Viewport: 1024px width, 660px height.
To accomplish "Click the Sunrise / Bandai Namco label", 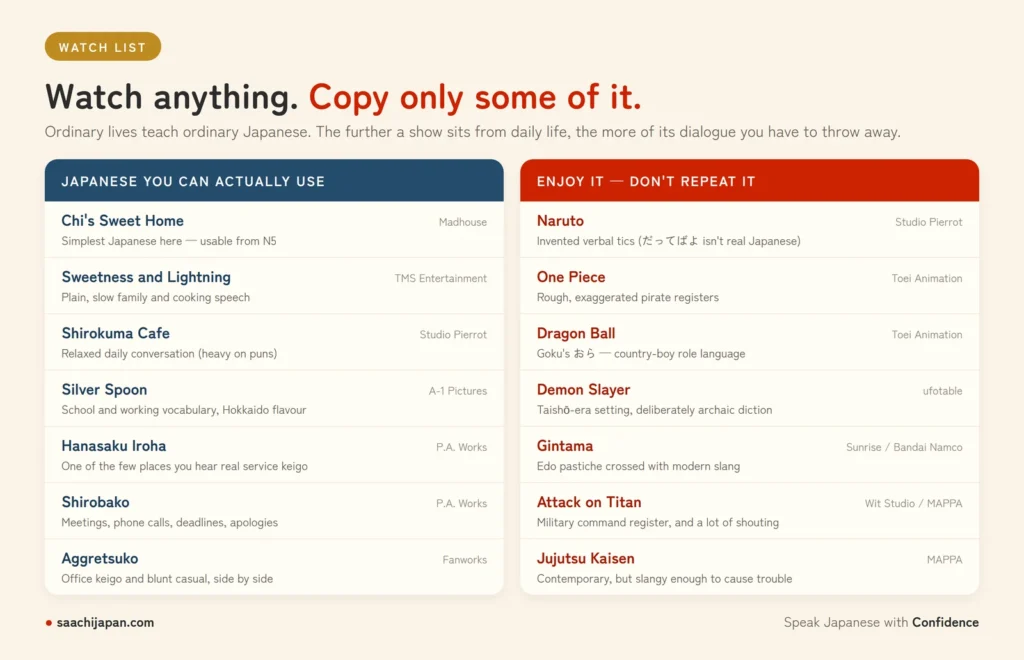I will (x=904, y=447).
